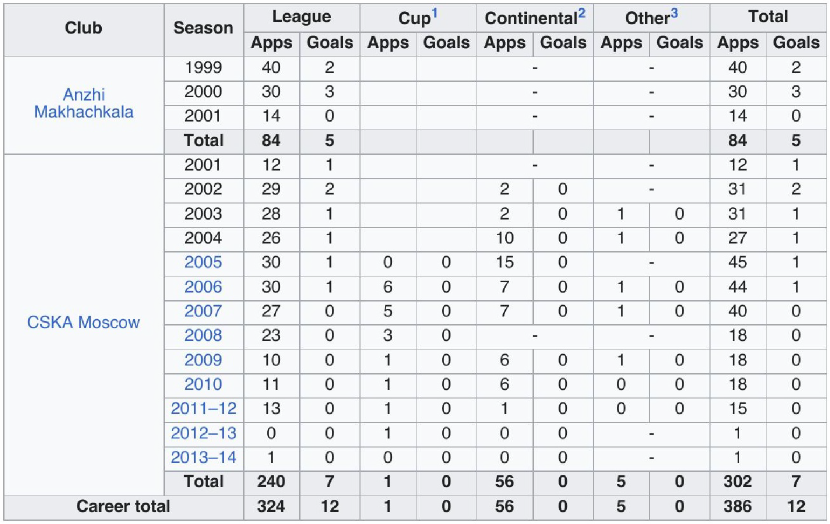This screenshot has height=524, width=830.
Task: Open the Anzhi Makhachkala club link
Action: pyautogui.click(x=84, y=103)
